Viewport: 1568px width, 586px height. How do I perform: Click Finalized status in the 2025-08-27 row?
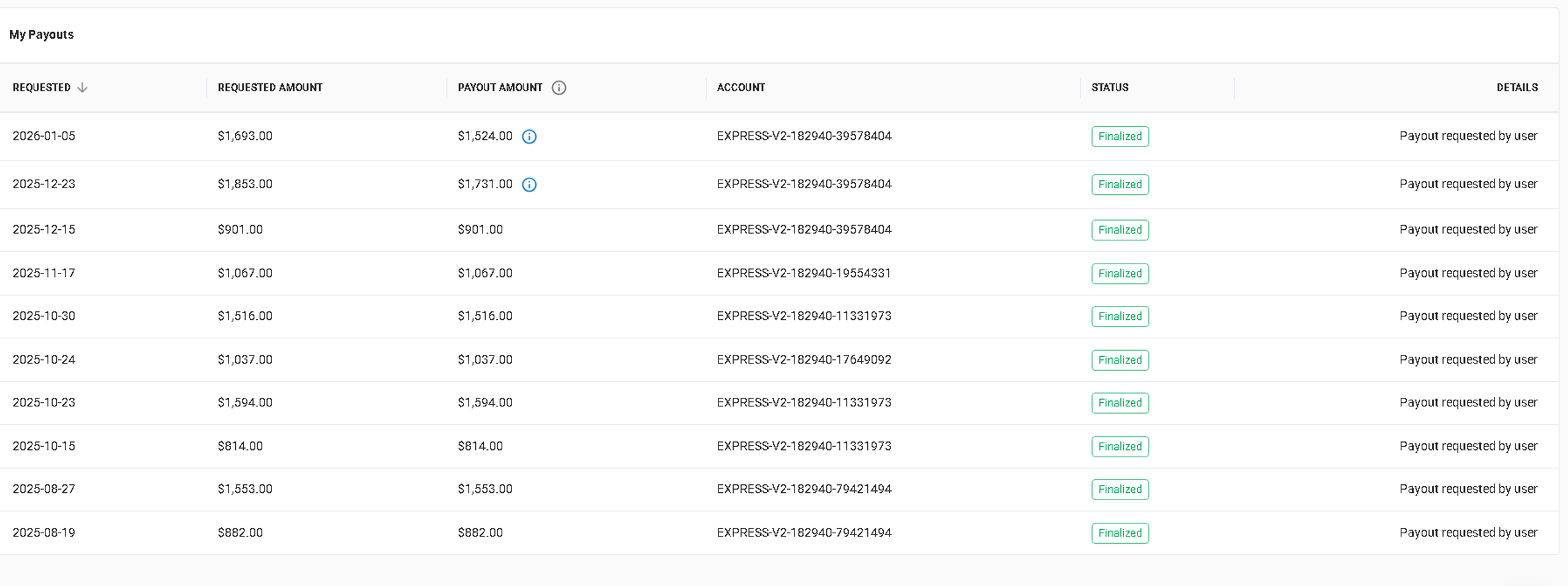pos(1120,489)
